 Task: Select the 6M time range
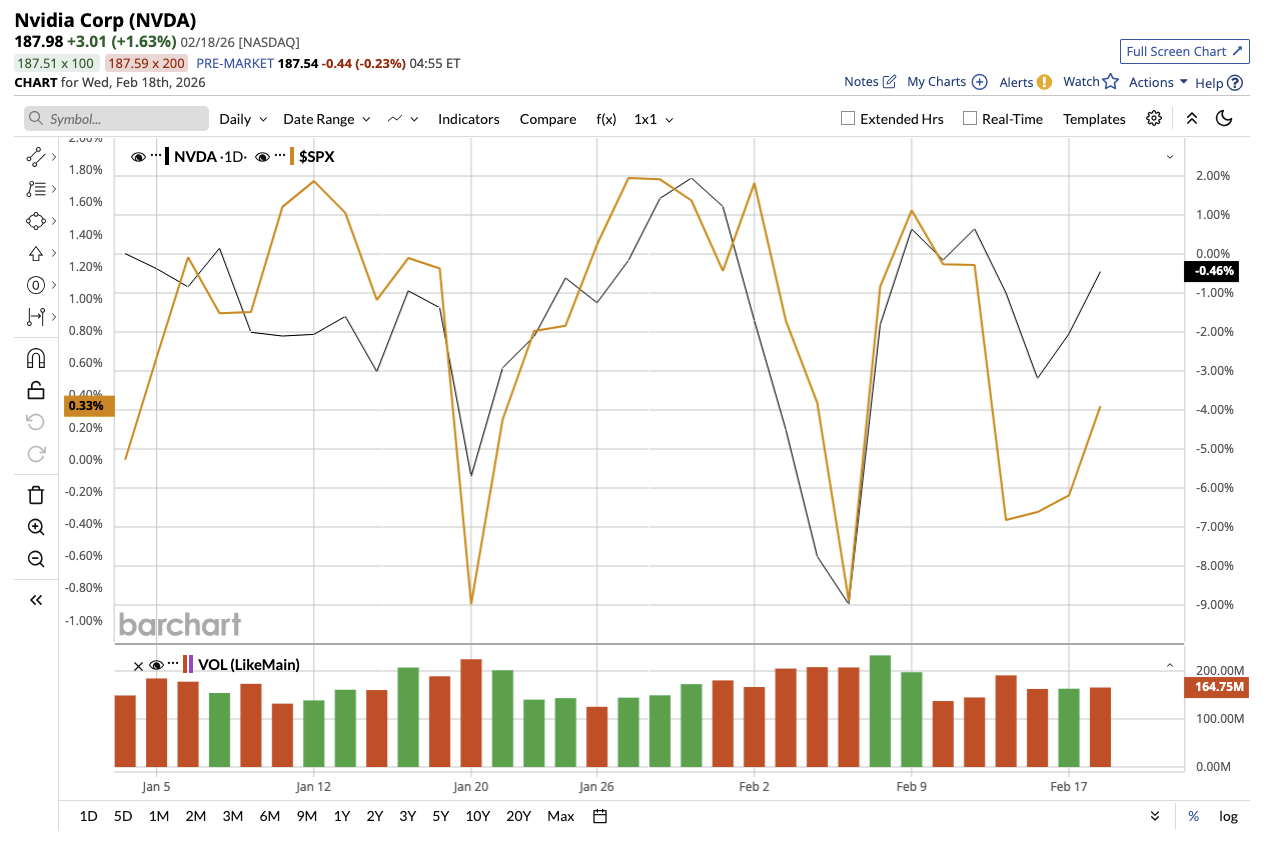(x=270, y=816)
